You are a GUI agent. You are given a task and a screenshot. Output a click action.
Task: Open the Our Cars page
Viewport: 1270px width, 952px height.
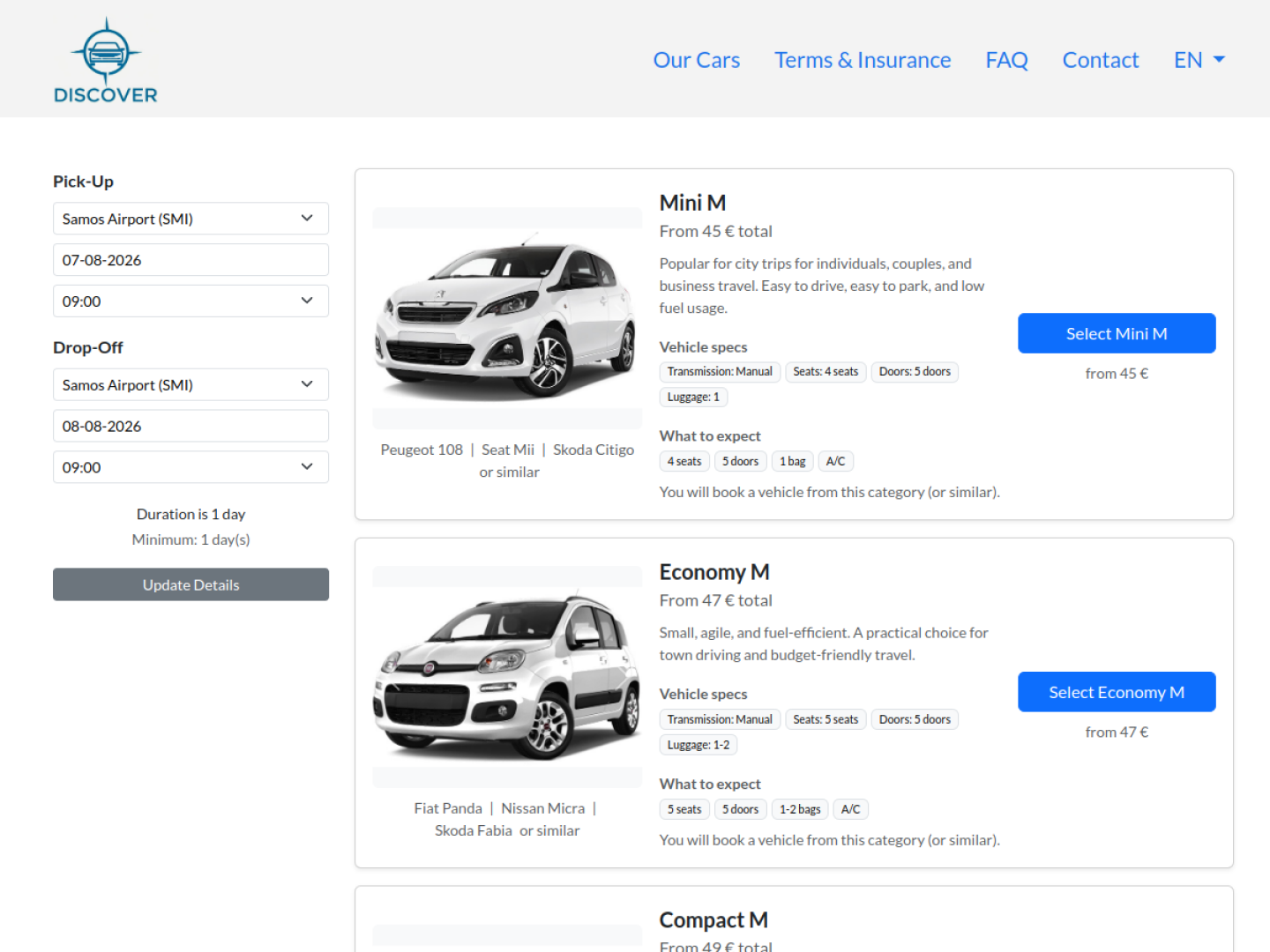696,60
